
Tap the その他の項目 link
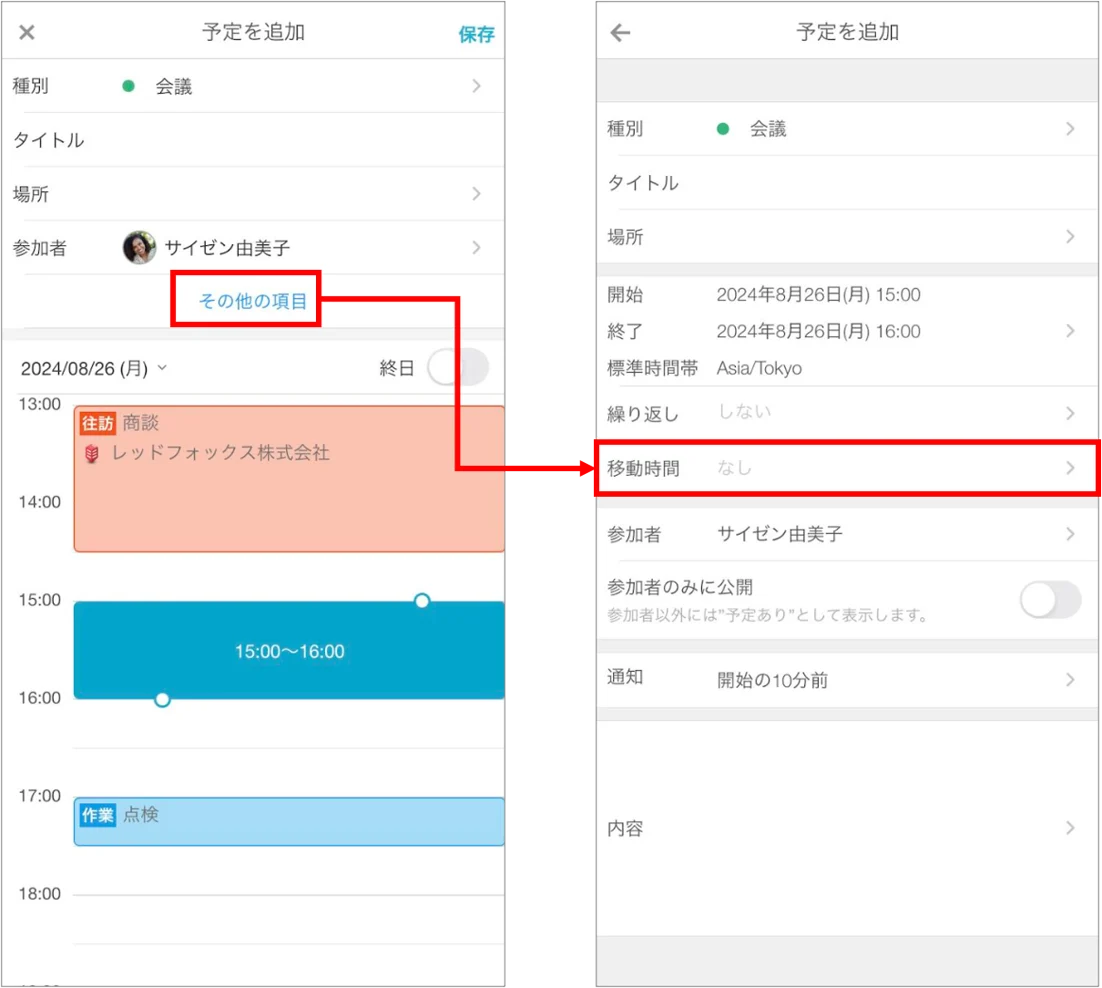253,301
